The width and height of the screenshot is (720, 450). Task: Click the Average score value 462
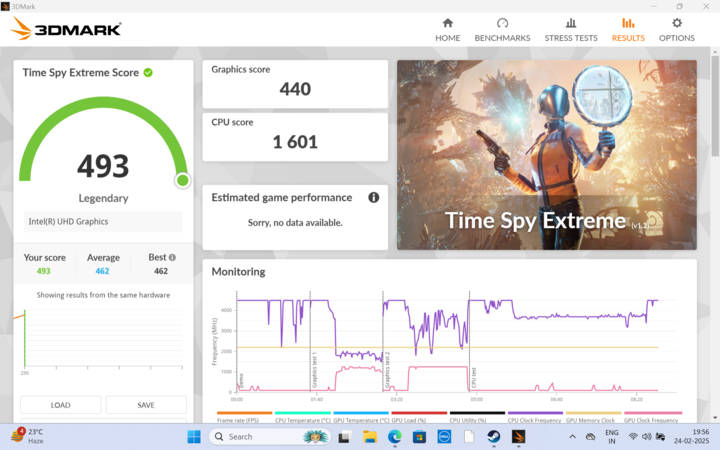coord(102,271)
